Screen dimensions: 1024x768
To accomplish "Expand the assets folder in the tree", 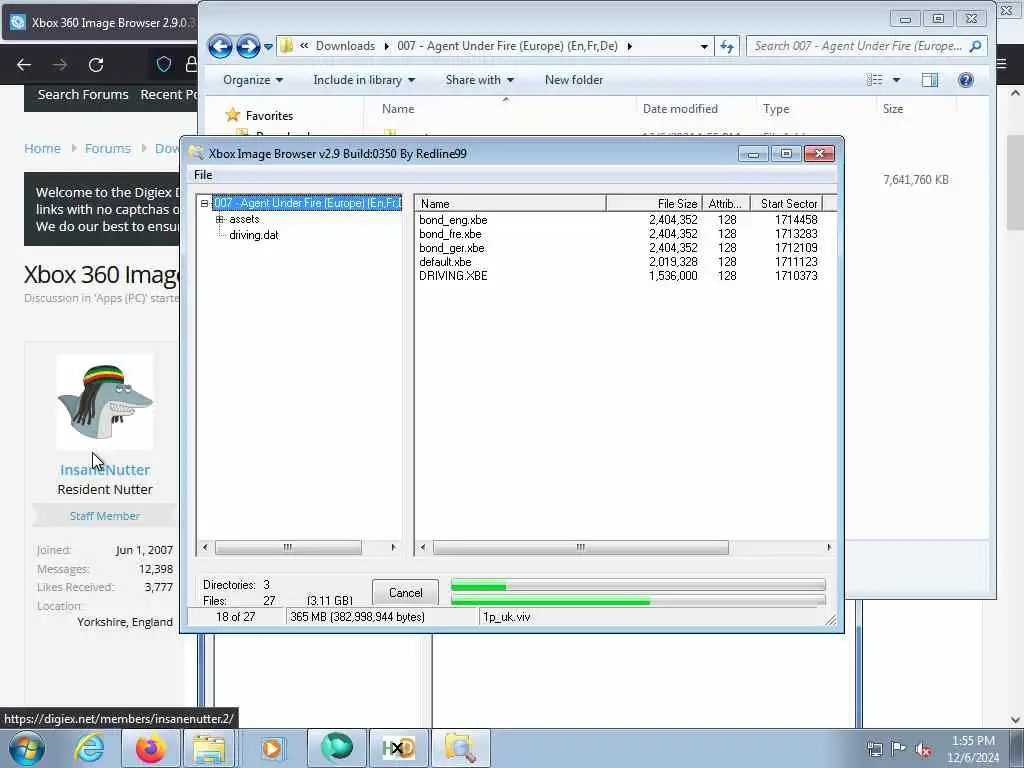I will coord(220,219).
